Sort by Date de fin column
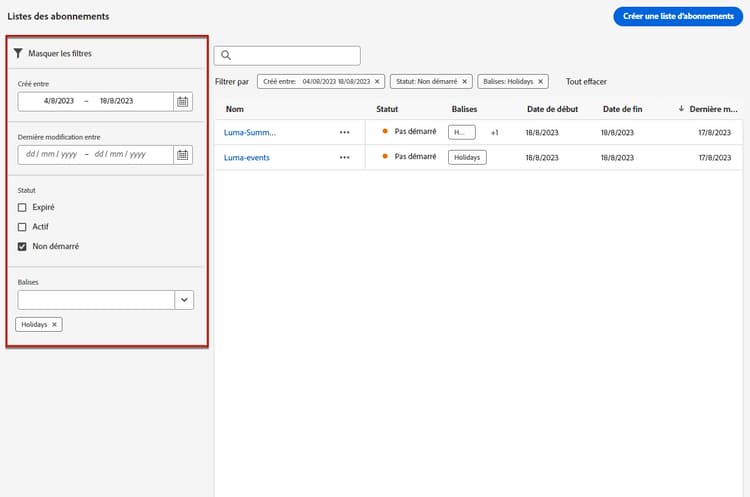750x497 pixels. tap(622, 109)
